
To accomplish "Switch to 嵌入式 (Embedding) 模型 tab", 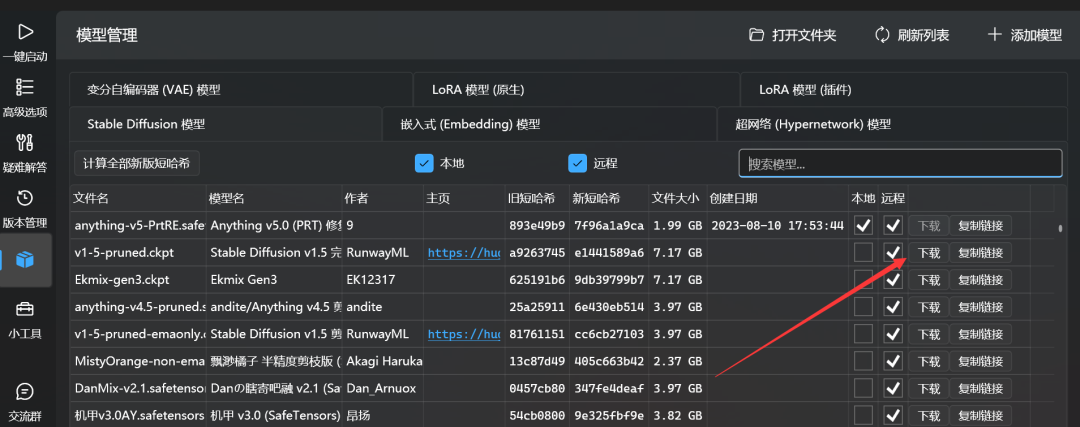I will [550, 124].
